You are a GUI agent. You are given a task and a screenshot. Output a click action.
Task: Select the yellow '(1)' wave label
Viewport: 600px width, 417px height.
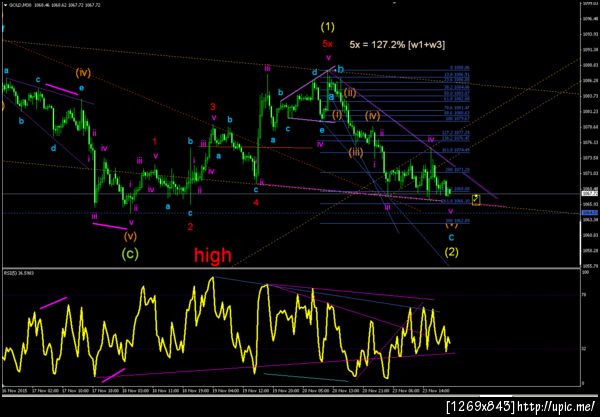[x=328, y=27]
